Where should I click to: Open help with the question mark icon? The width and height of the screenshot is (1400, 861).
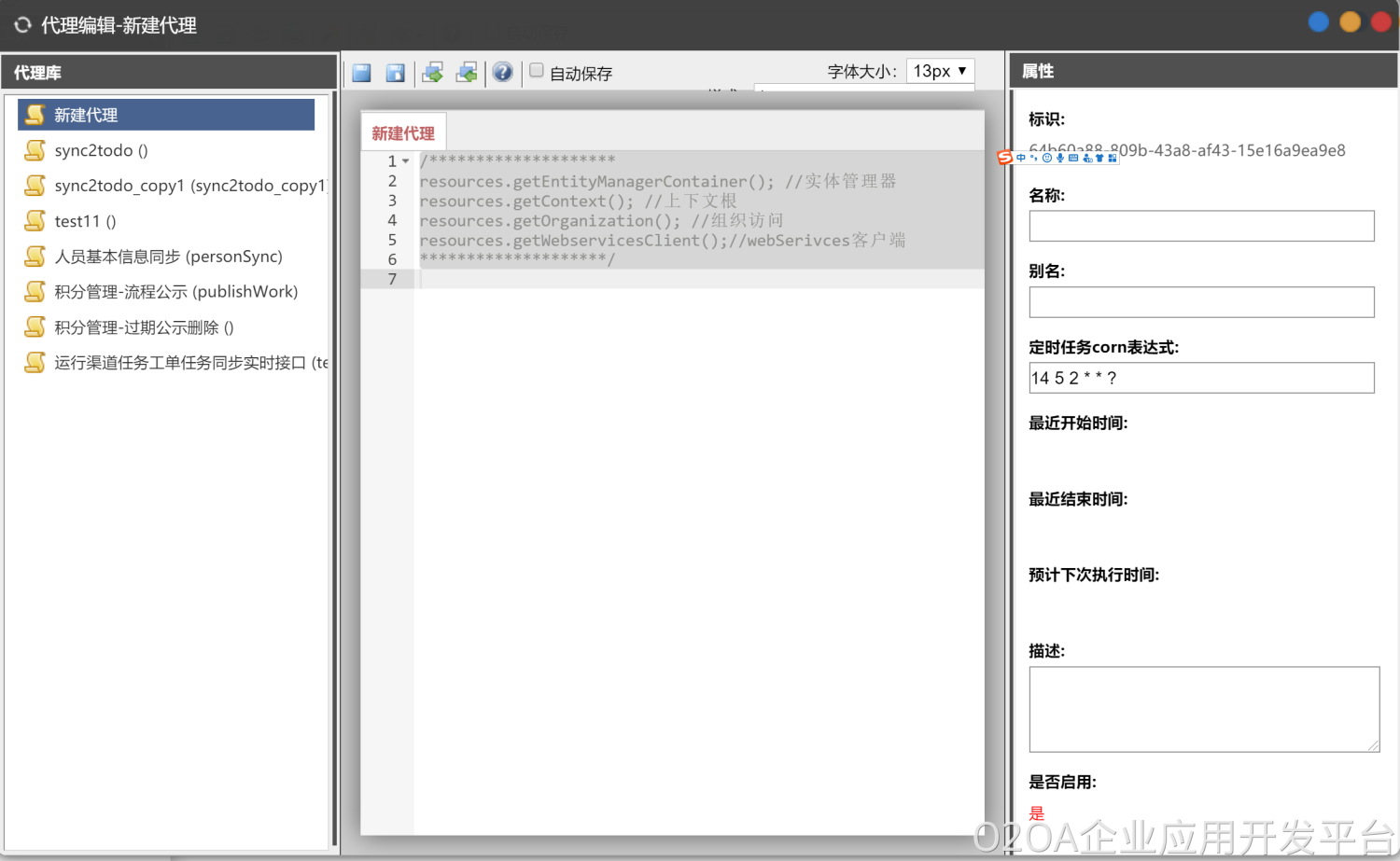click(502, 73)
